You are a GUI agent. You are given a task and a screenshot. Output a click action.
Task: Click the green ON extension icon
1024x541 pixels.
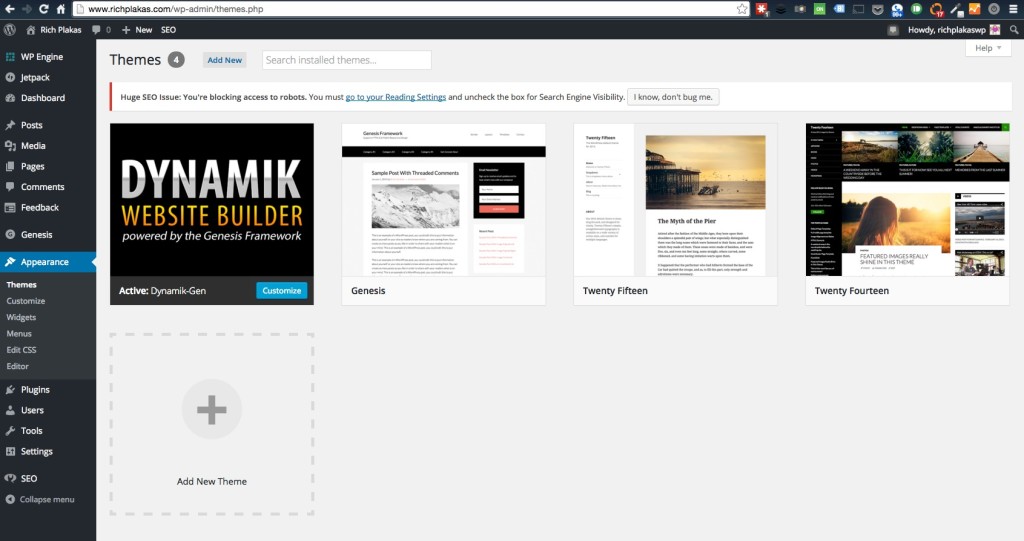coord(819,8)
